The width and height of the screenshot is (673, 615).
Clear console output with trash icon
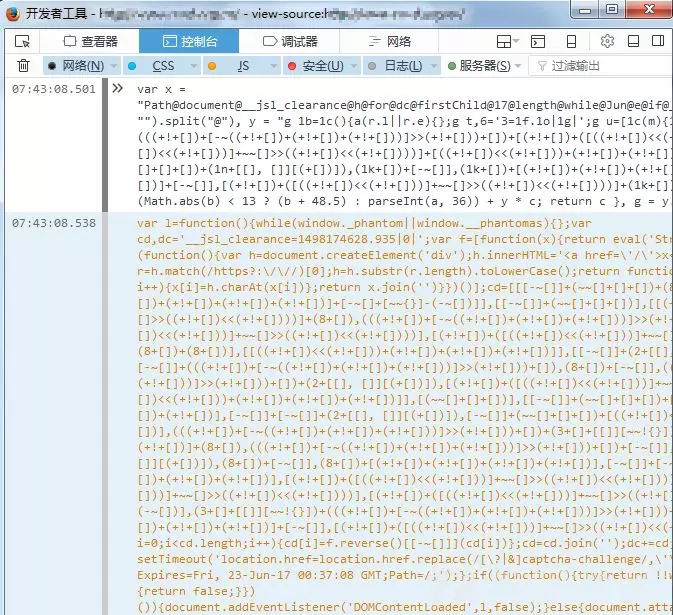point(23,66)
